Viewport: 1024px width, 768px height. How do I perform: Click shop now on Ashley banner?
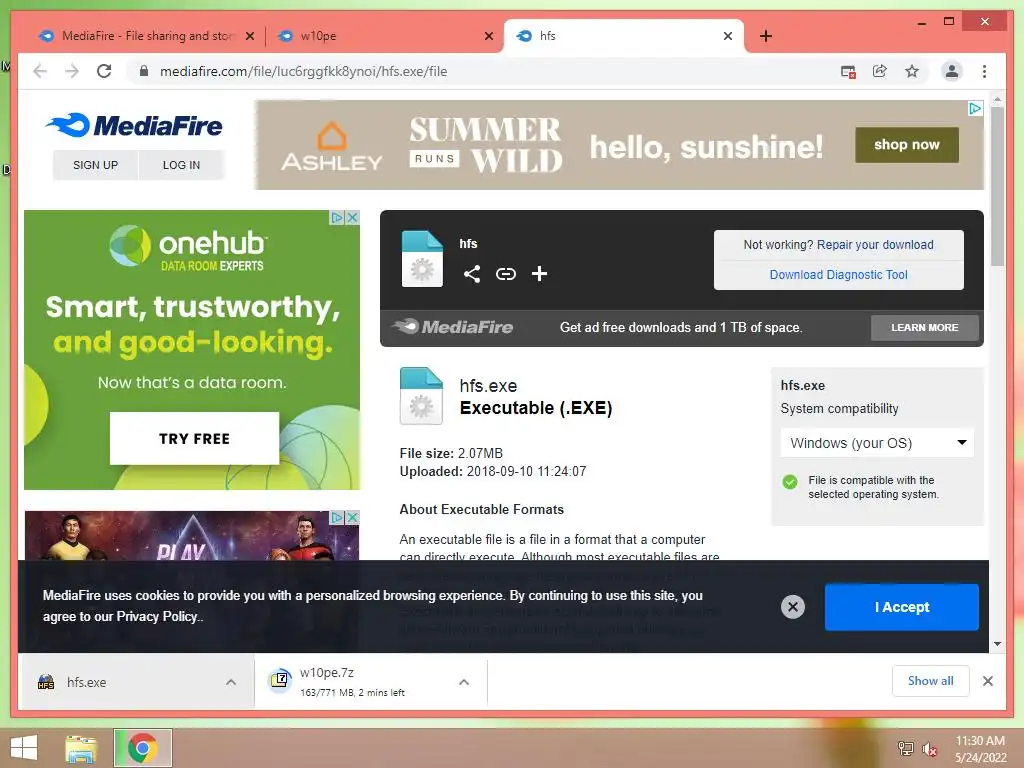click(906, 144)
